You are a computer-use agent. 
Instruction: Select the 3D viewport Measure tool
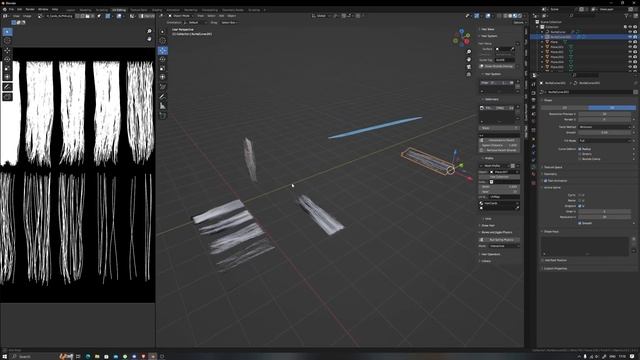162,106
